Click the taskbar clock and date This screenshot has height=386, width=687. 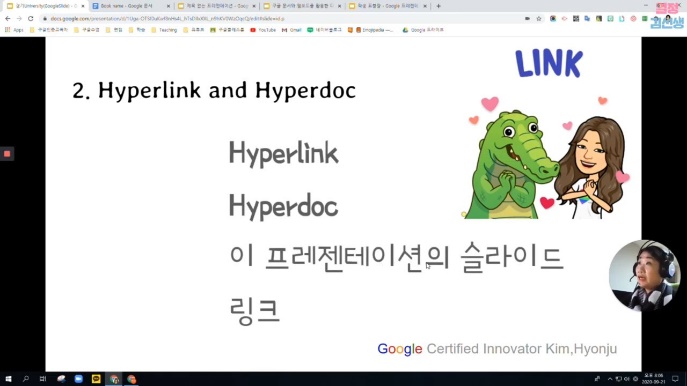coord(653,379)
